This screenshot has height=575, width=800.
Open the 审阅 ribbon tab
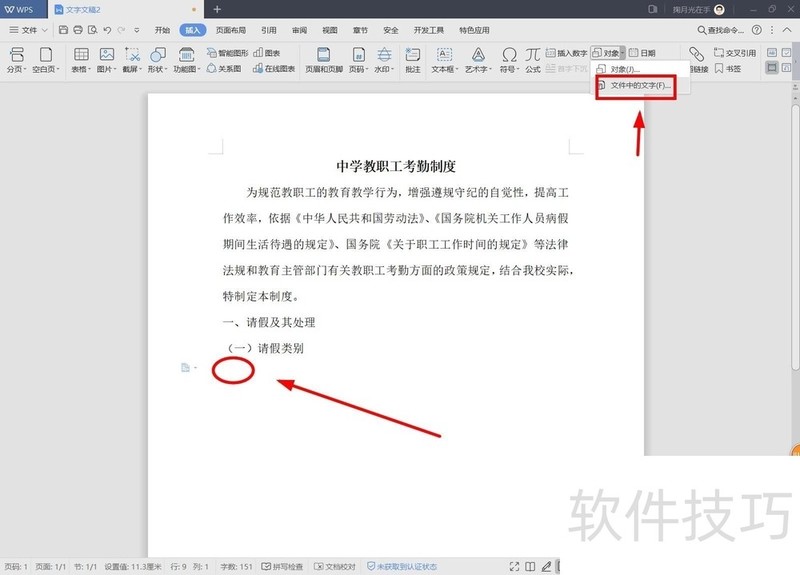coord(299,30)
